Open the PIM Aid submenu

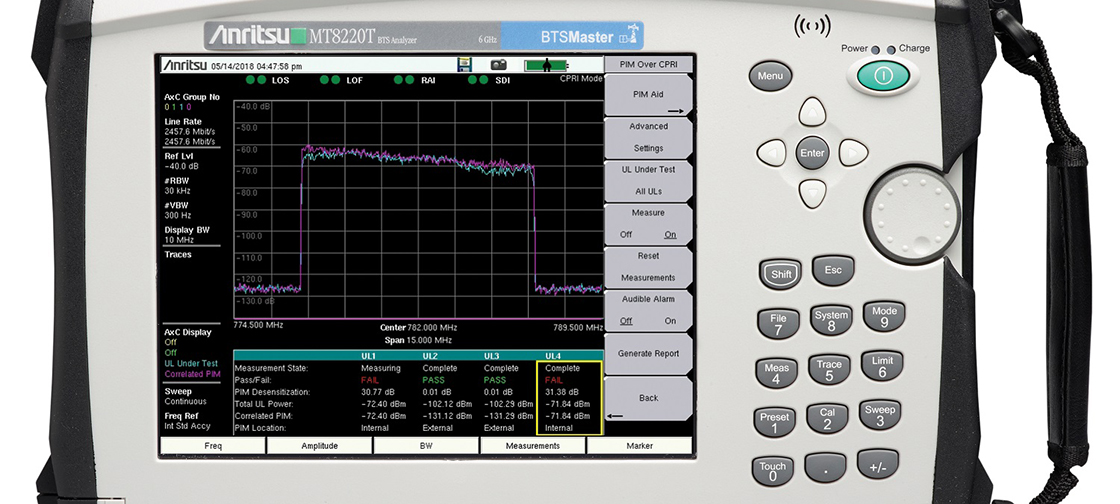pyautogui.click(x=648, y=97)
